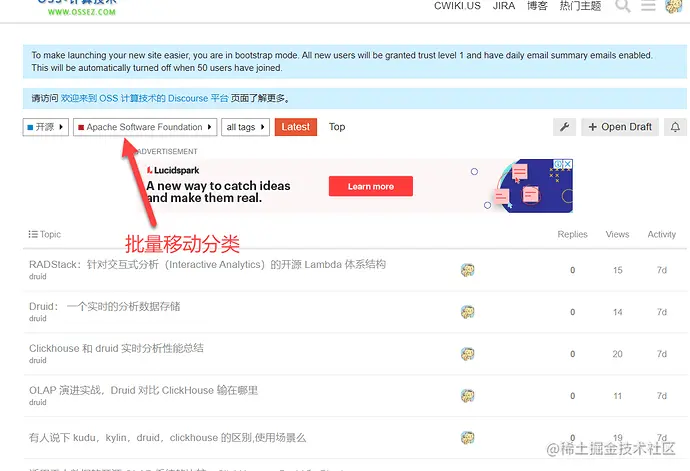
Task: Click the wrench admin tools icon
Action: coord(564,127)
